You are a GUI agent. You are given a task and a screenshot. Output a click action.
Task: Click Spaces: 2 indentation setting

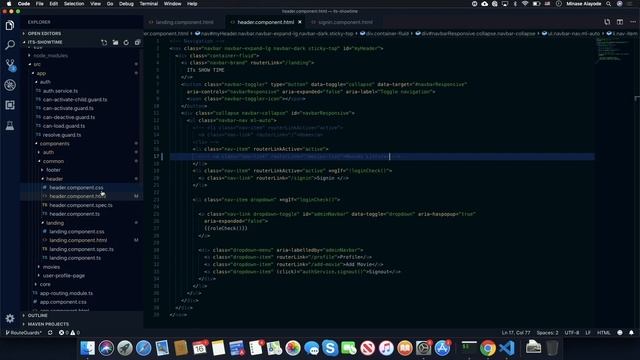(x=547, y=333)
